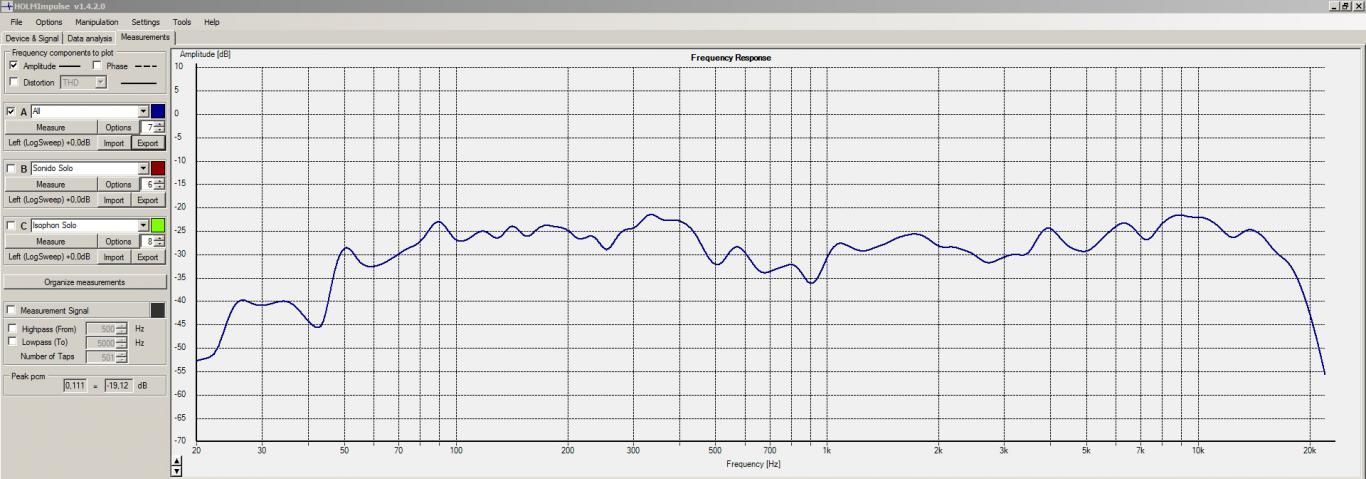The width and height of the screenshot is (1366, 479).
Task: Click the dark red color swatch for B
Action: tap(158, 168)
